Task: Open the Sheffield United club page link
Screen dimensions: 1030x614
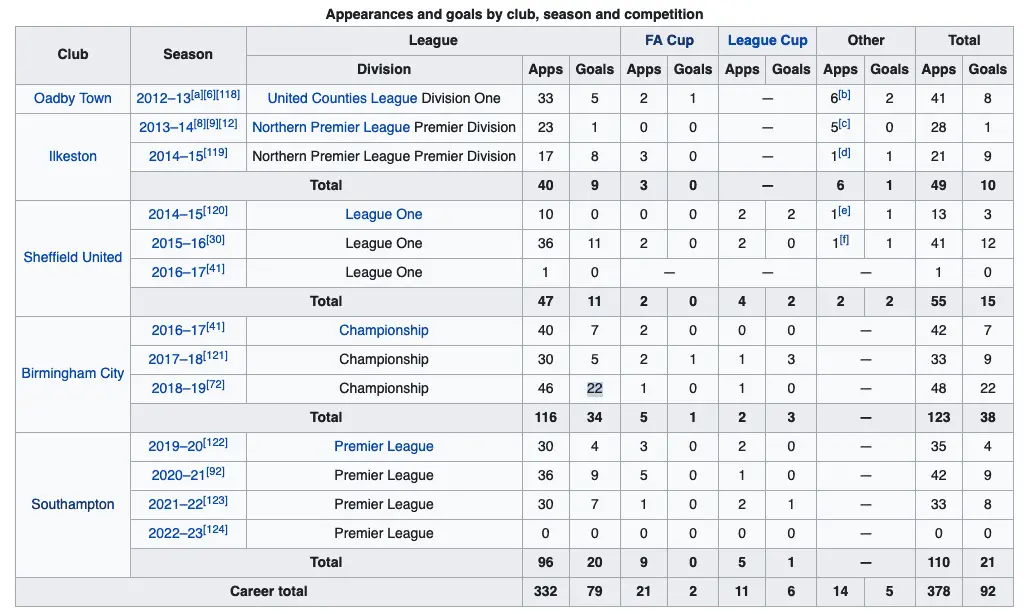Action: (x=73, y=257)
